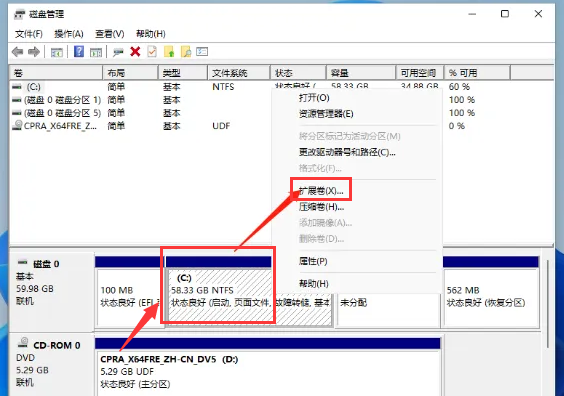Click greyed-out 添加镜像(A)... context menu entry
Image resolution: width=564 pixels, height=396 pixels.
pos(325,223)
